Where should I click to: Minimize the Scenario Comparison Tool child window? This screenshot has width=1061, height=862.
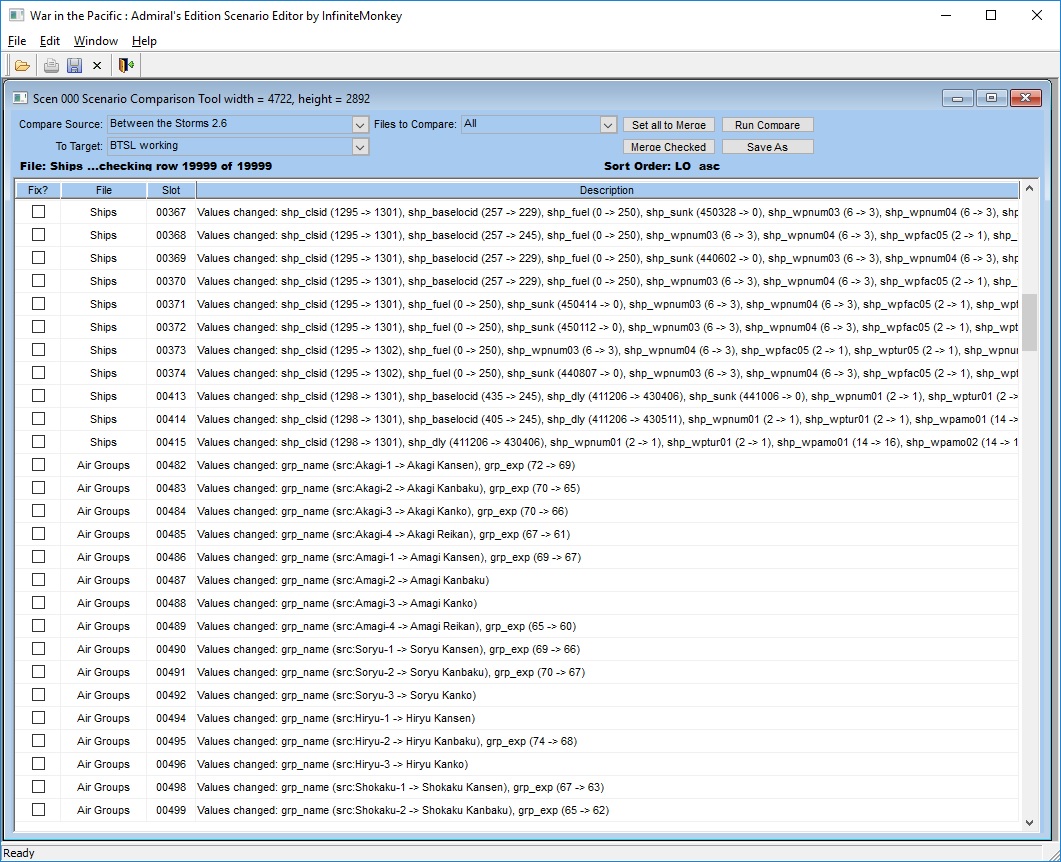(957, 99)
